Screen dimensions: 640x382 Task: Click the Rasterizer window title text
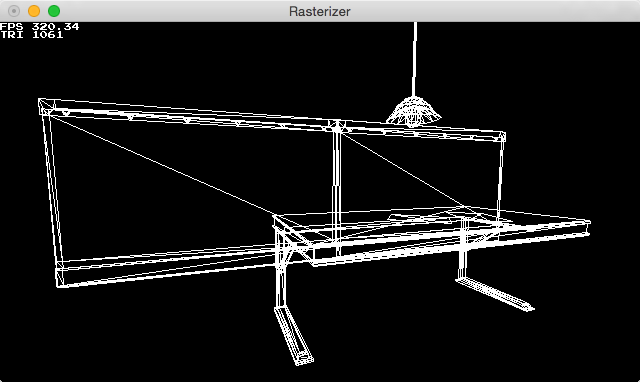[x=320, y=11]
